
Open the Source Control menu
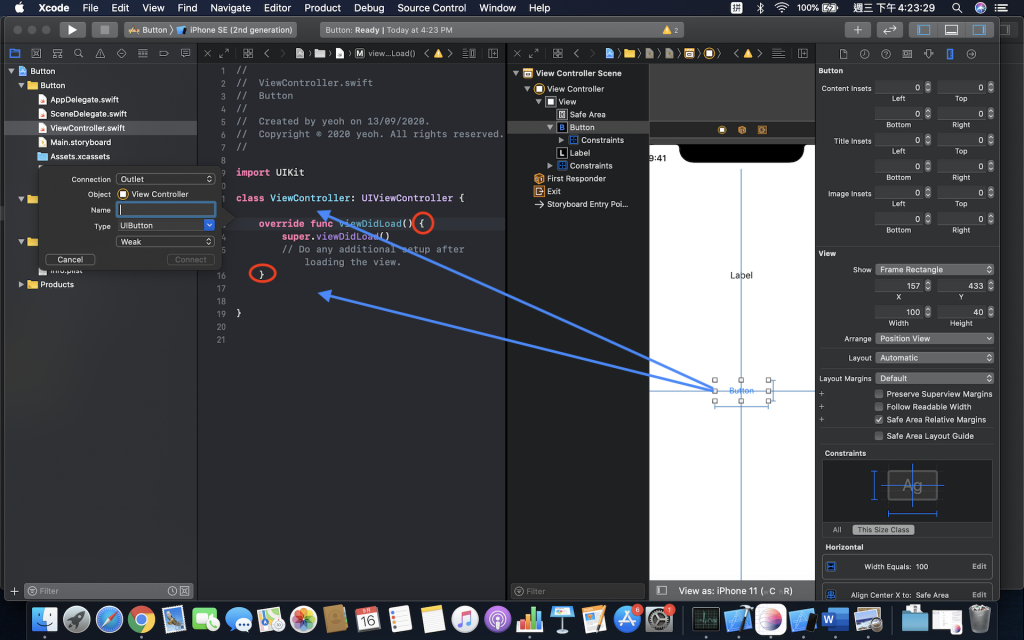click(432, 8)
